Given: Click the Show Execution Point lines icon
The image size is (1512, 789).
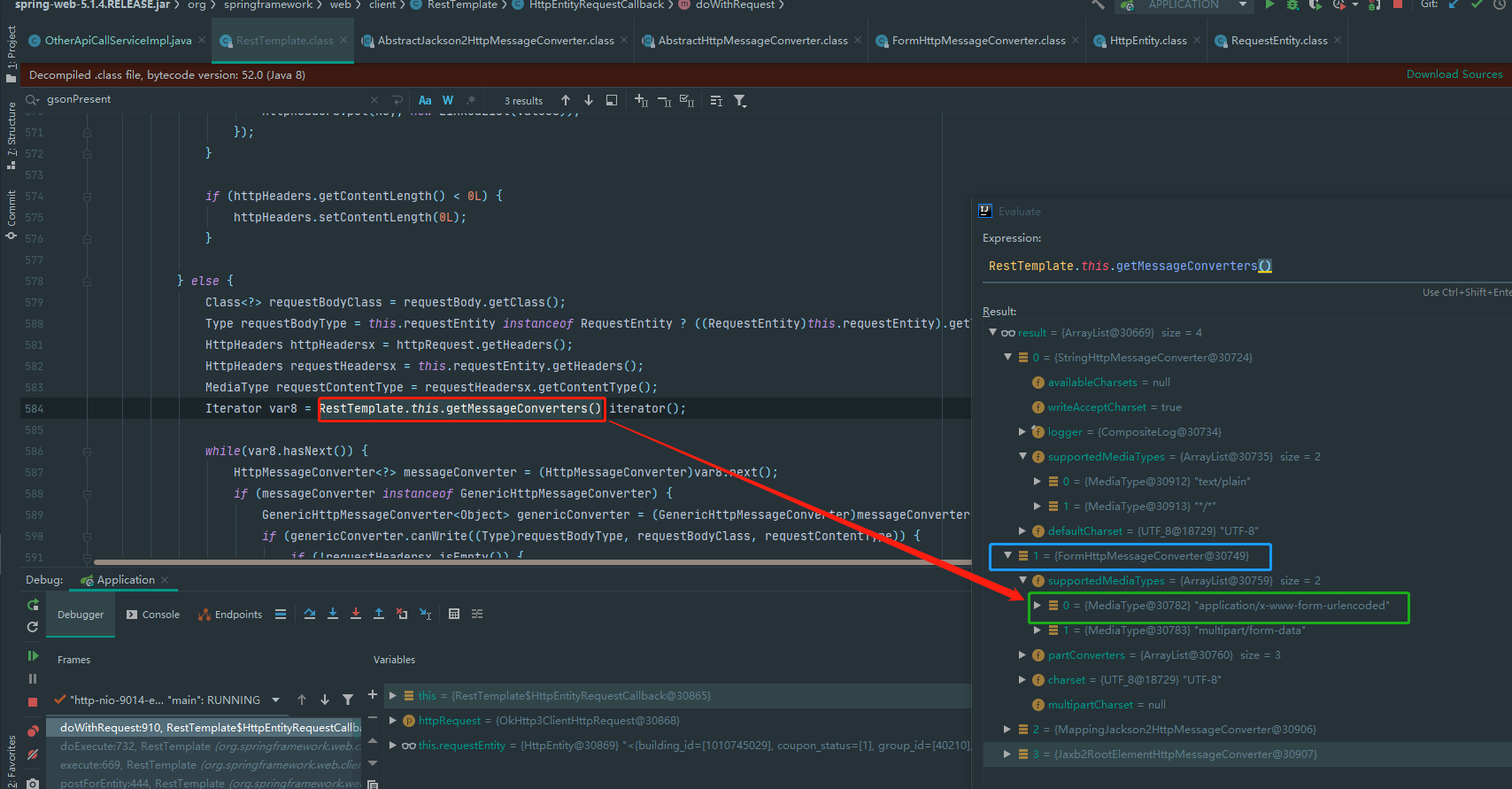Looking at the screenshot, I should (x=281, y=614).
